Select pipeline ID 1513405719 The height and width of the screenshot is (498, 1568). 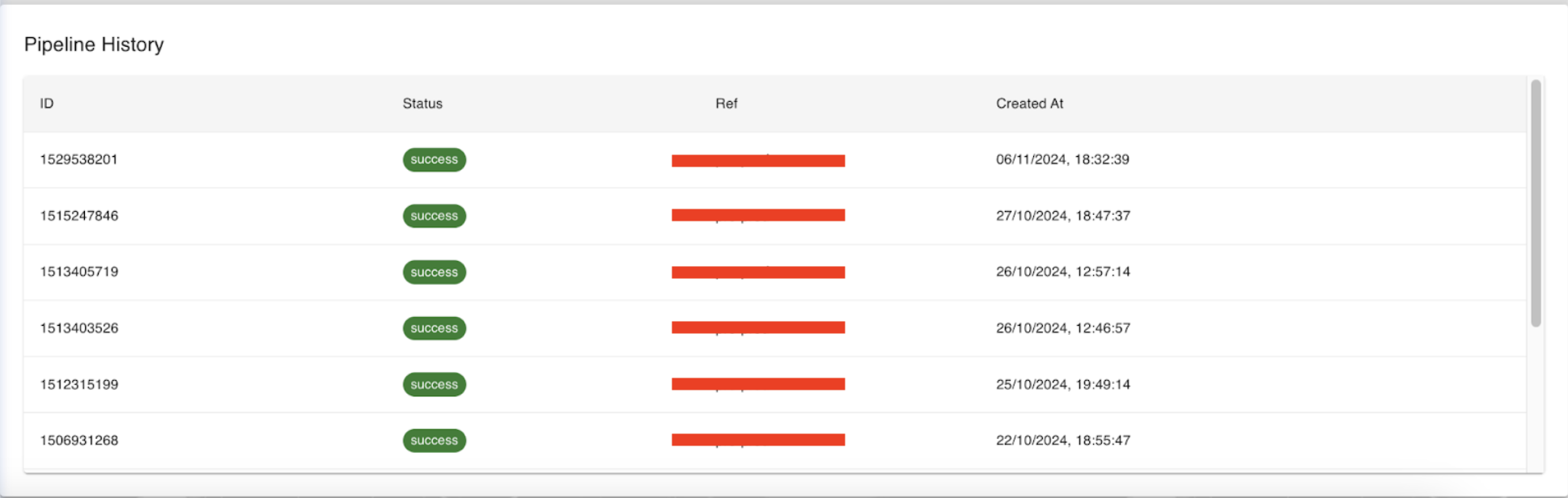(x=78, y=272)
